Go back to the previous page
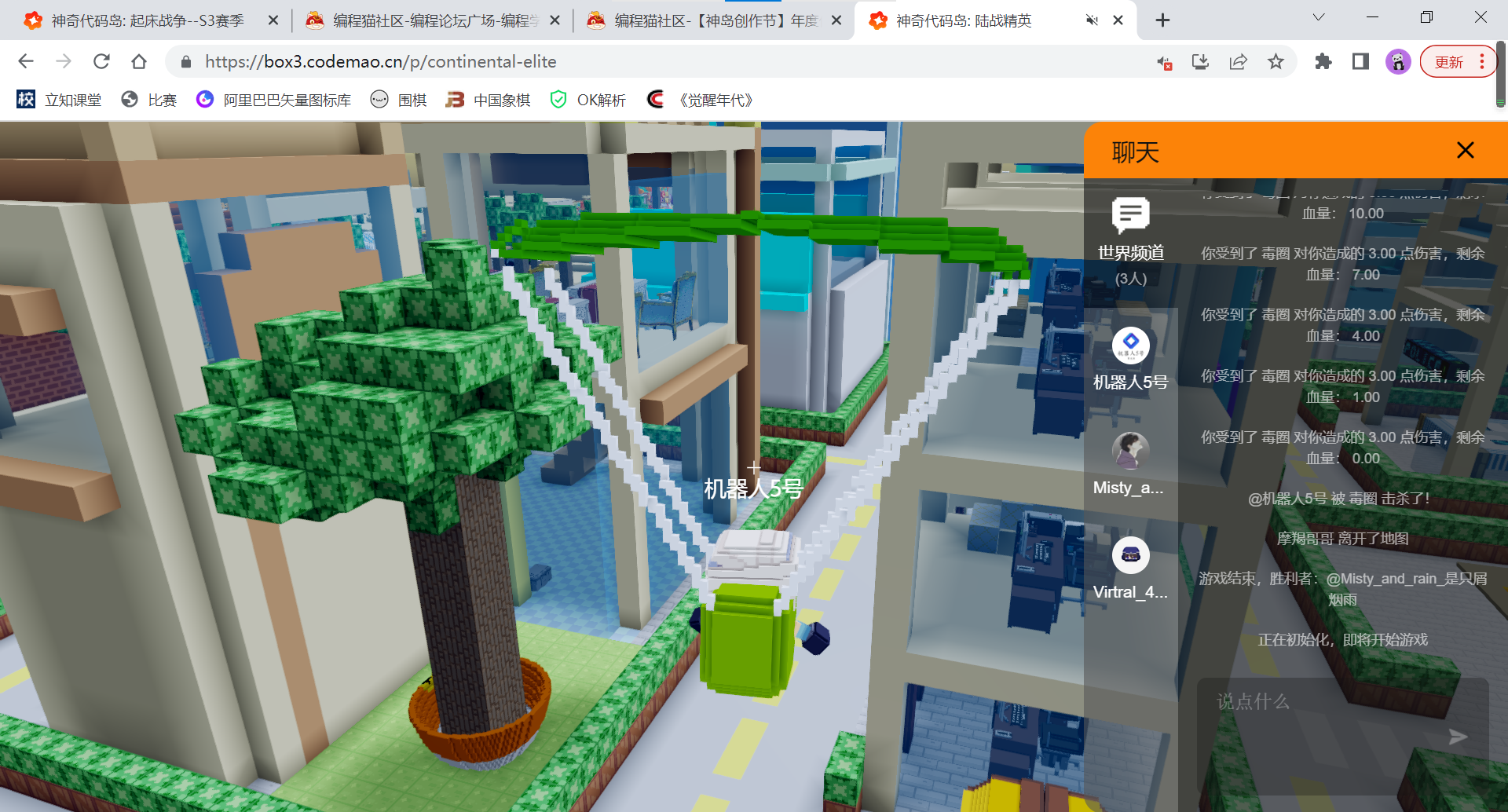 point(26,61)
